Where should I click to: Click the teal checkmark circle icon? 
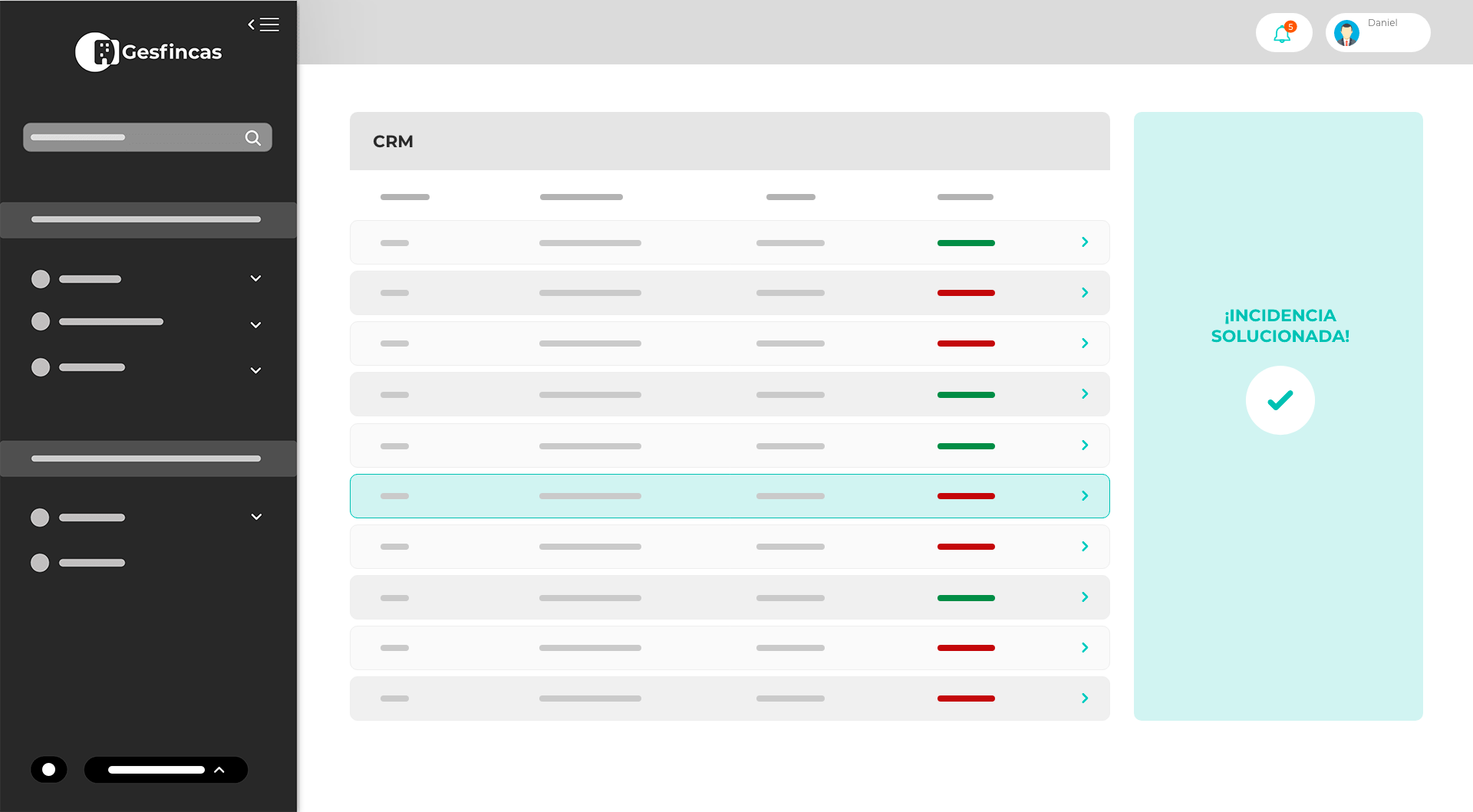click(x=1280, y=400)
